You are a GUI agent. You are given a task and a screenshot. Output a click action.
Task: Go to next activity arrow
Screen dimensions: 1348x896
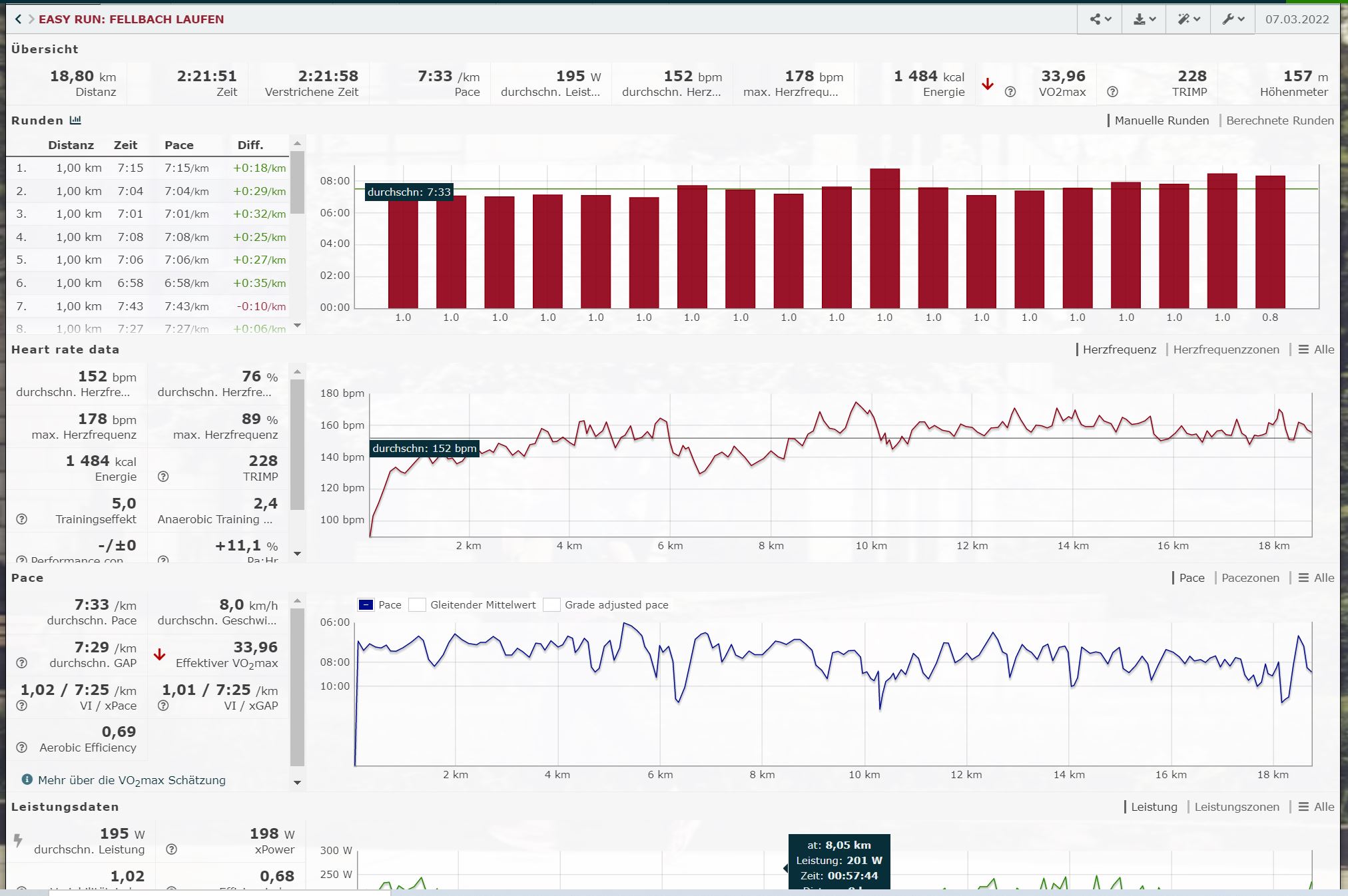click(x=31, y=19)
